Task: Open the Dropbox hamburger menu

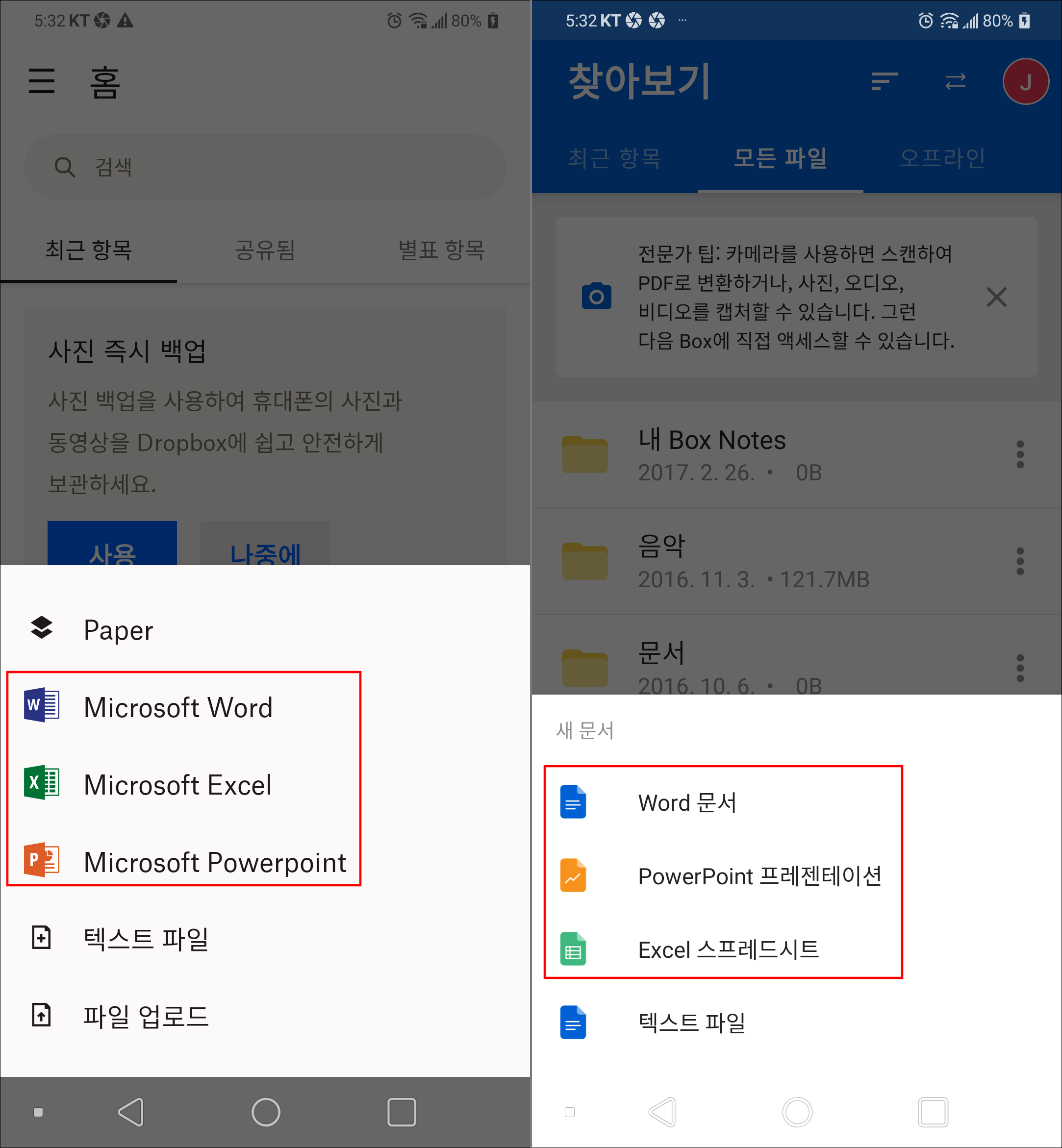Action: 42,80
